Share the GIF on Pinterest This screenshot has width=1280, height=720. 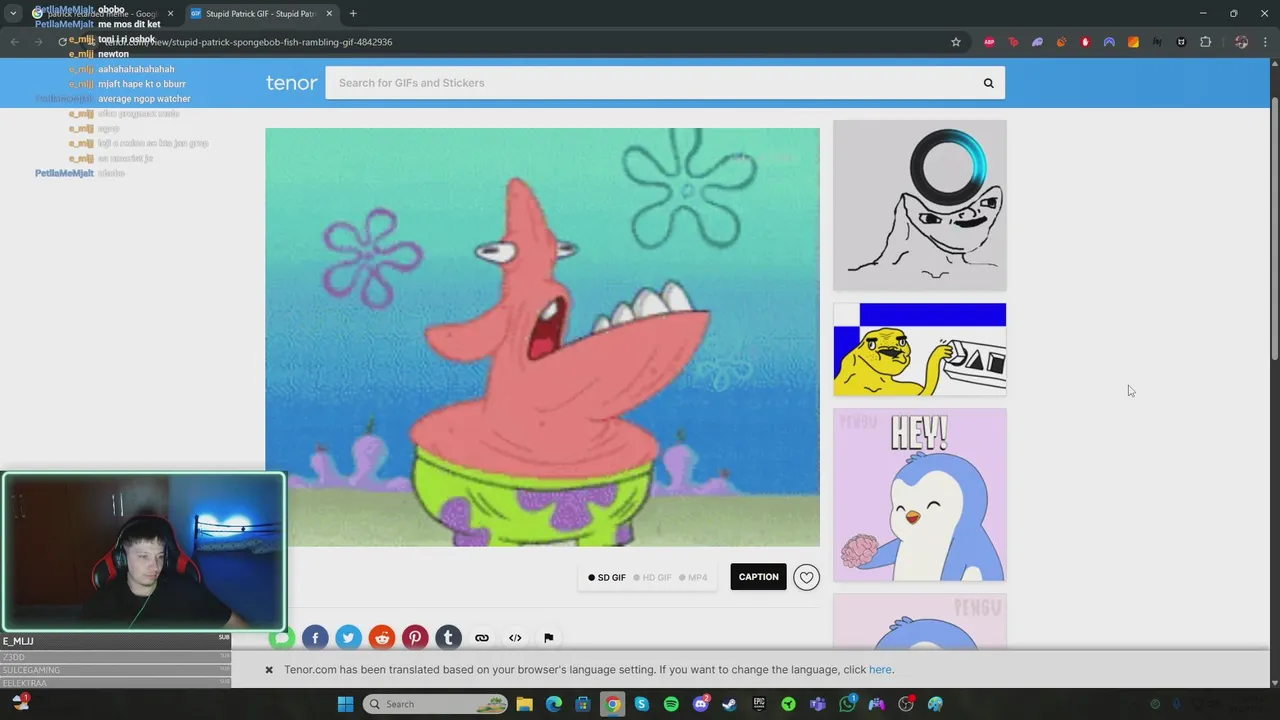pyautogui.click(x=415, y=638)
